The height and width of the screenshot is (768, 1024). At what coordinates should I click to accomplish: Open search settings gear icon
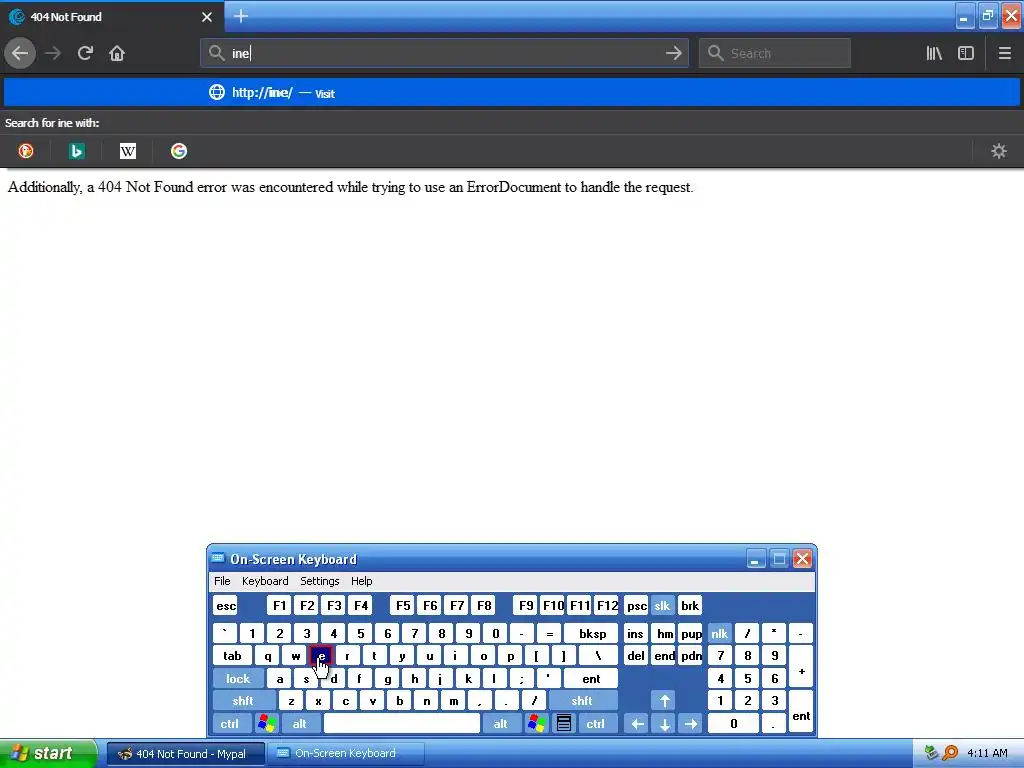[999, 152]
